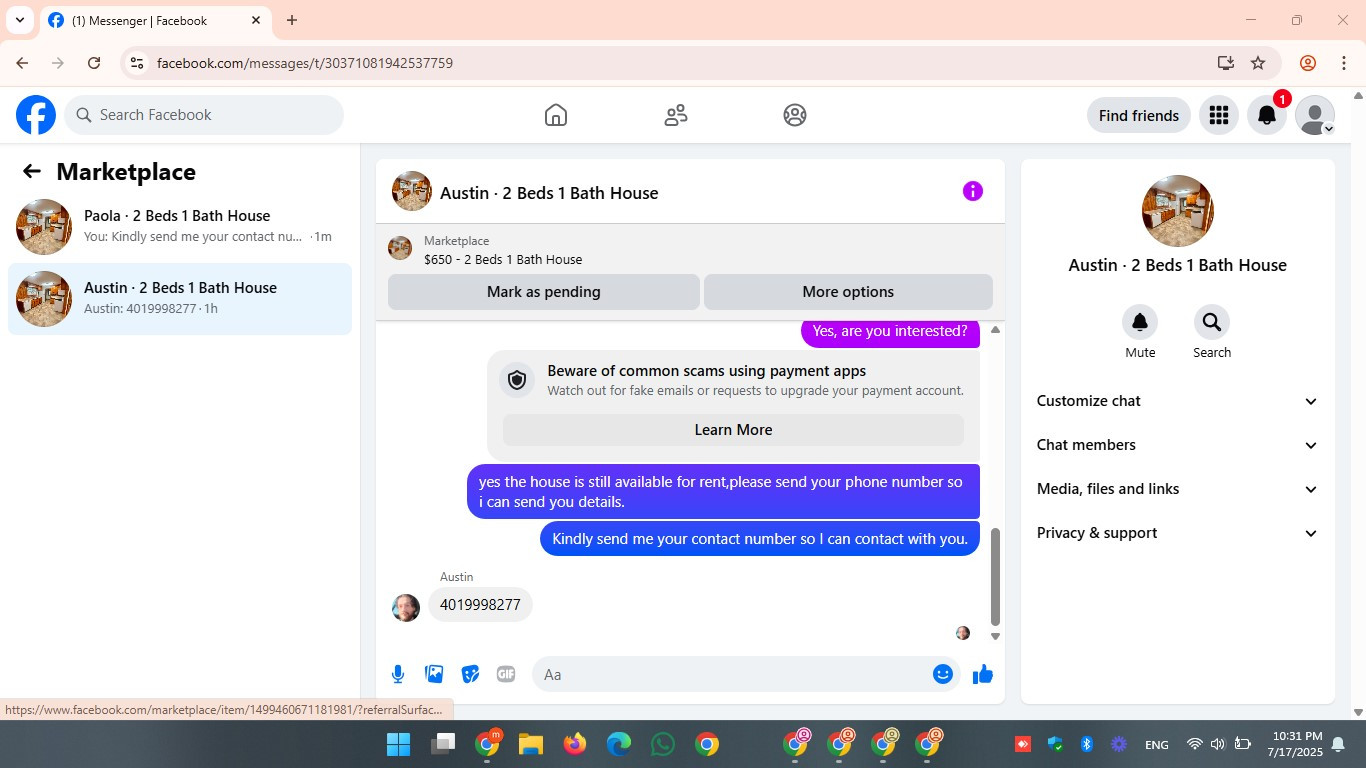Viewport: 1366px width, 768px height.
Task: Click scroll-down arrow of message thread
Action: [x=995, y=636]
